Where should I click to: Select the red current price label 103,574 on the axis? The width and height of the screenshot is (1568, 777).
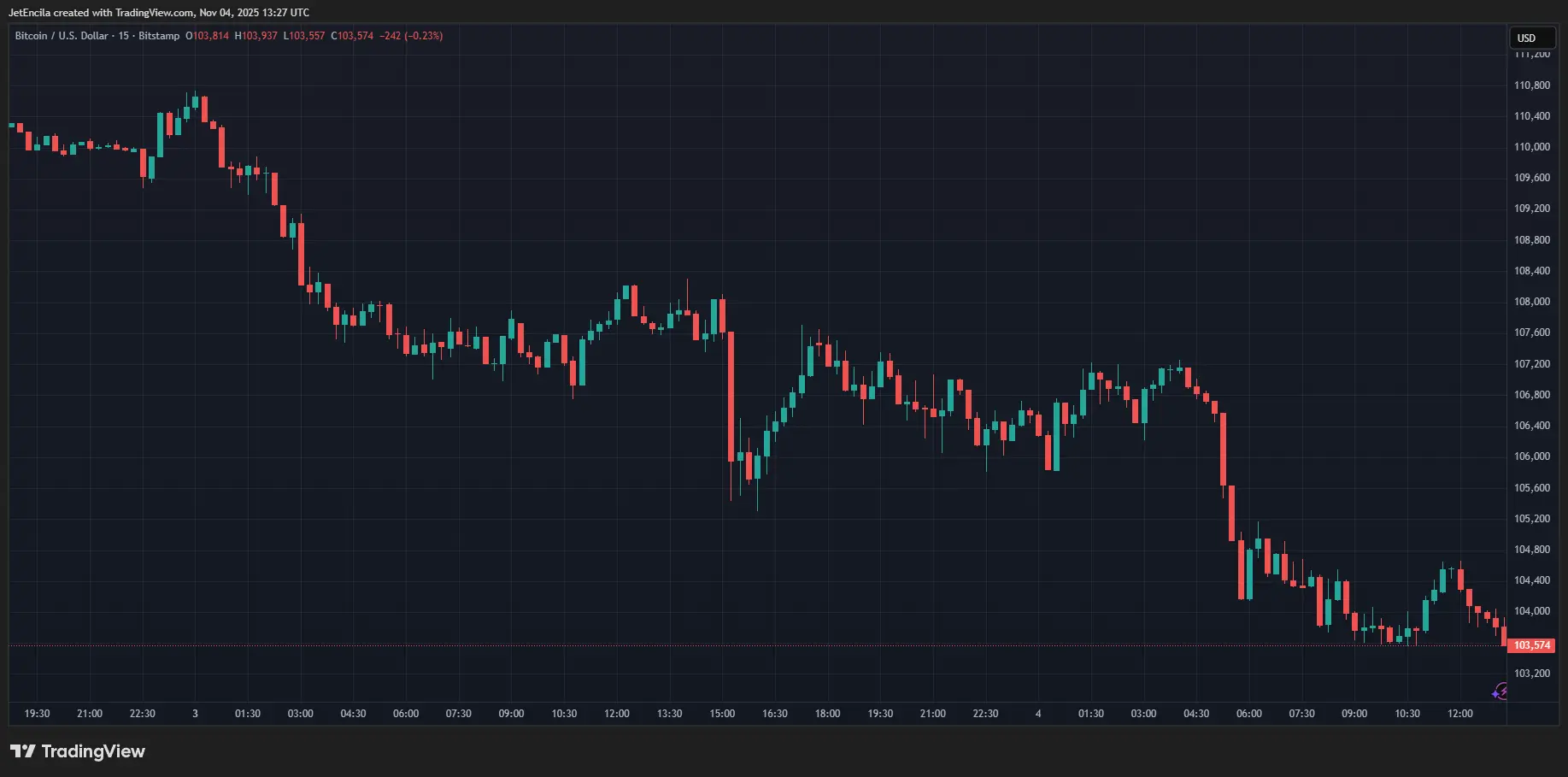pos(1531,645)
